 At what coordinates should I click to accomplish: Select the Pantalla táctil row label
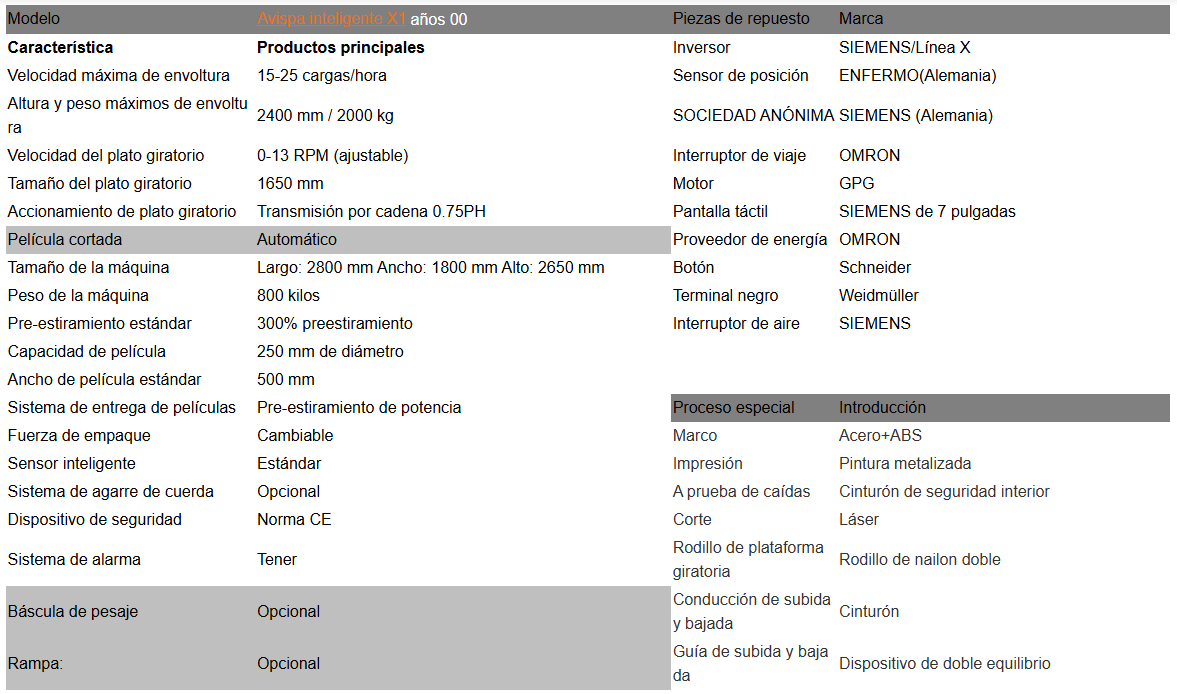click(x=720, y=211)
